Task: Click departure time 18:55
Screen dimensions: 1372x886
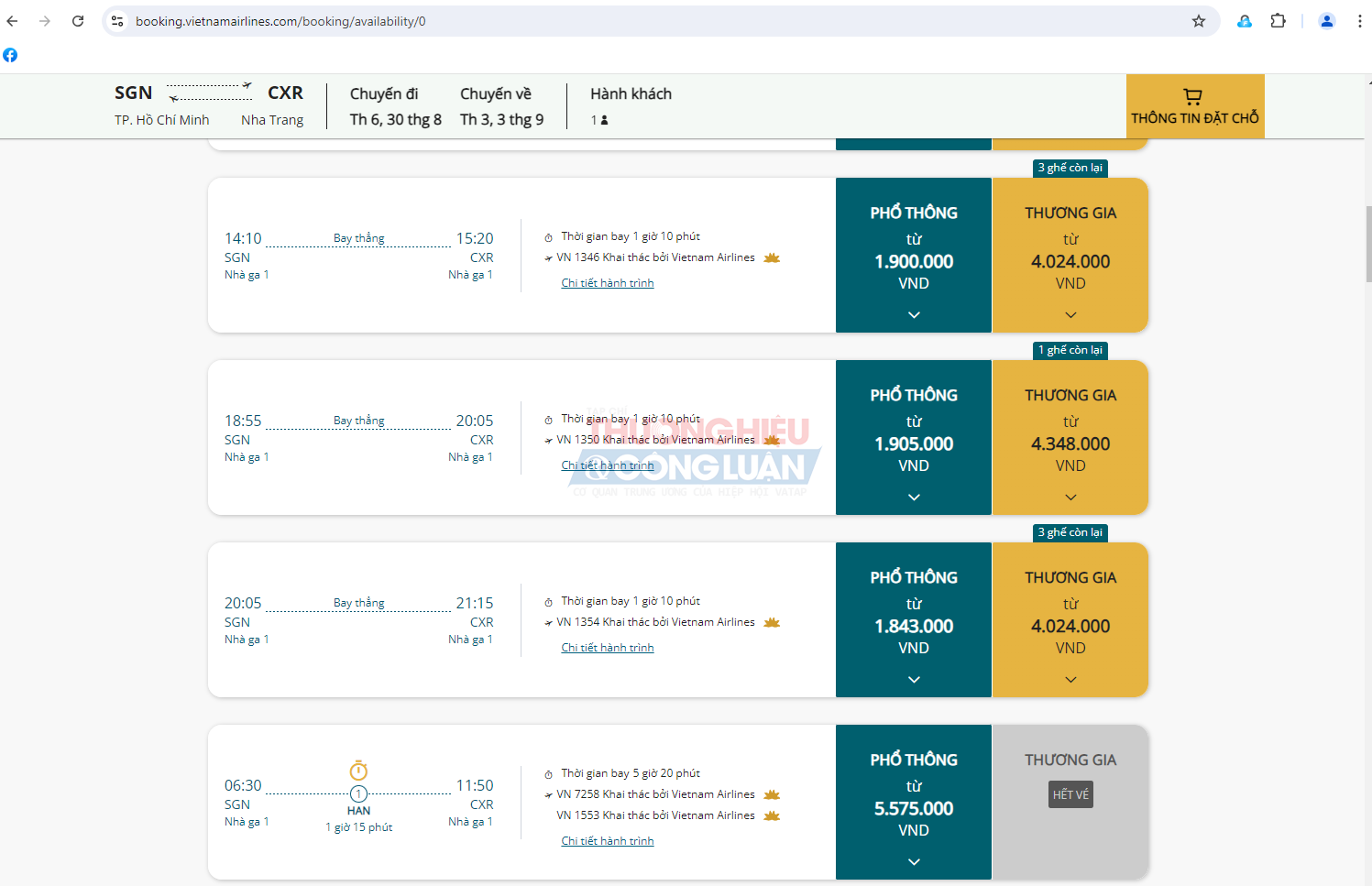Action: point(243,421)
